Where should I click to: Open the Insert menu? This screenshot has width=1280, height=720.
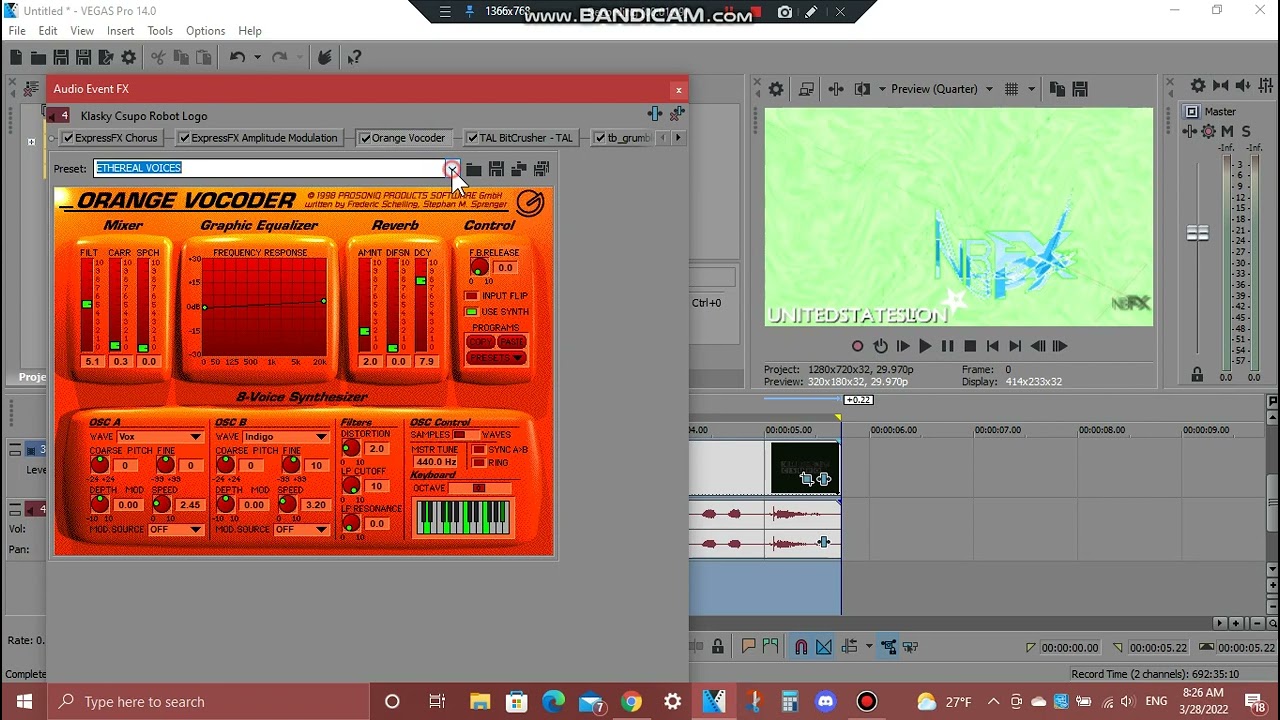[x=120, y=31]
